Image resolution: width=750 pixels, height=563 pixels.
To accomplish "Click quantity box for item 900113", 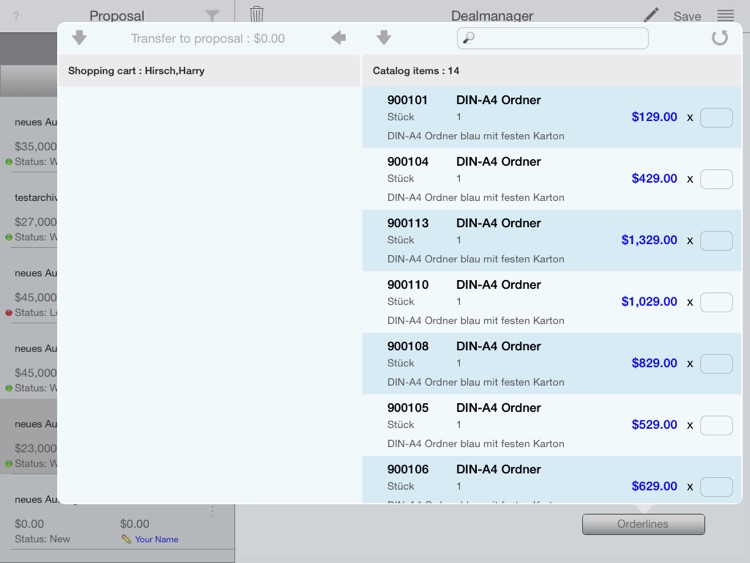I will (716, 241).
